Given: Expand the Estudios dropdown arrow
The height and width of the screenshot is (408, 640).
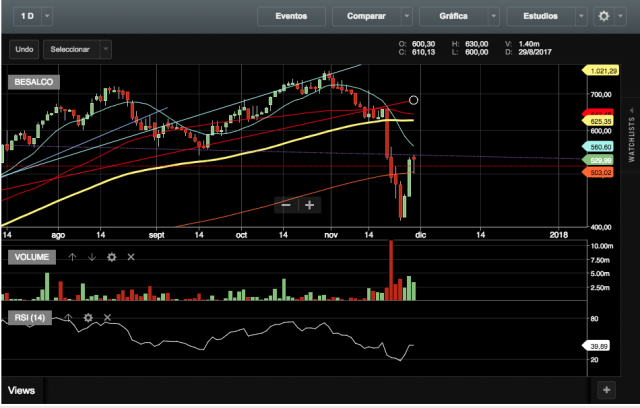Looking at the screenshot, I should click(581, 16).
